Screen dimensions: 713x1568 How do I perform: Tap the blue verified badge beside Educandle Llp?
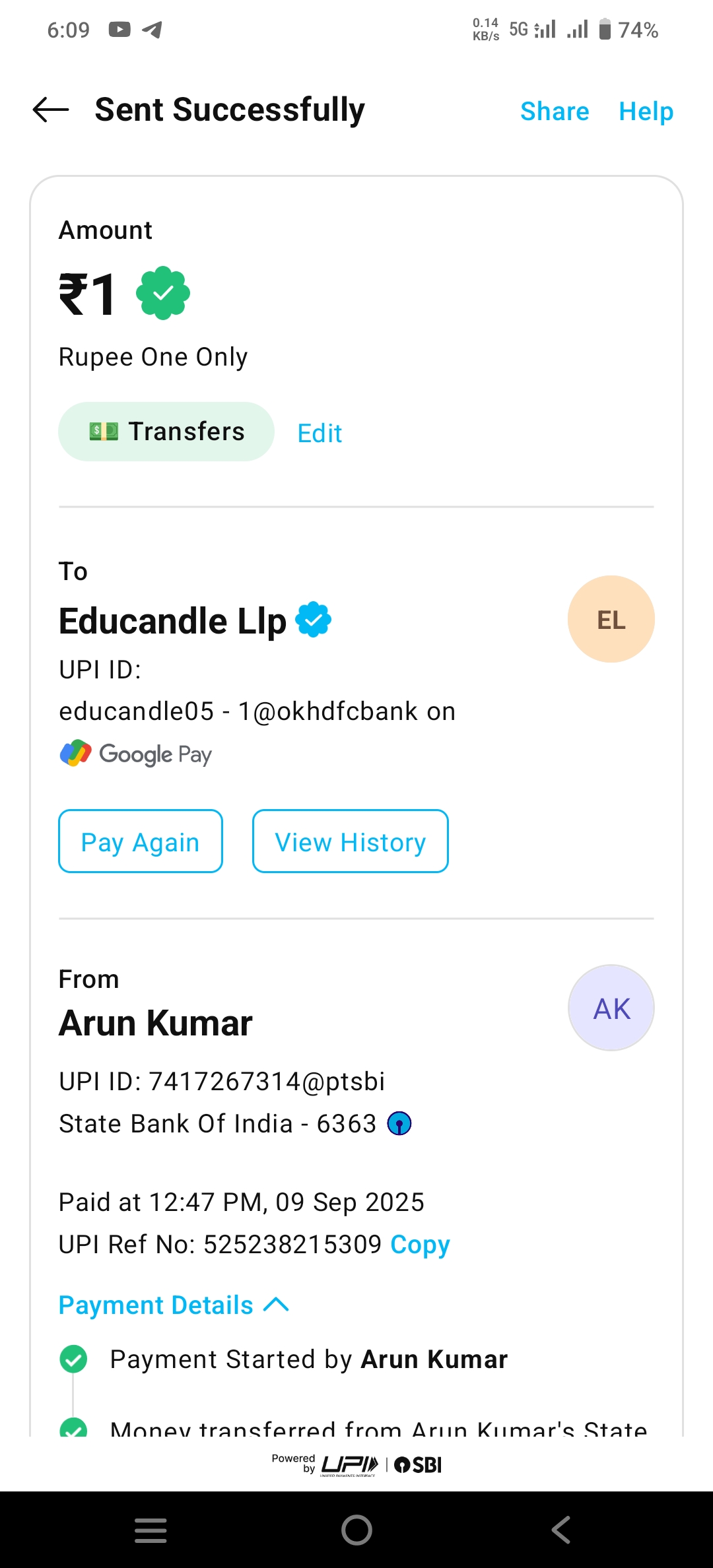click(x=313, y=620)
